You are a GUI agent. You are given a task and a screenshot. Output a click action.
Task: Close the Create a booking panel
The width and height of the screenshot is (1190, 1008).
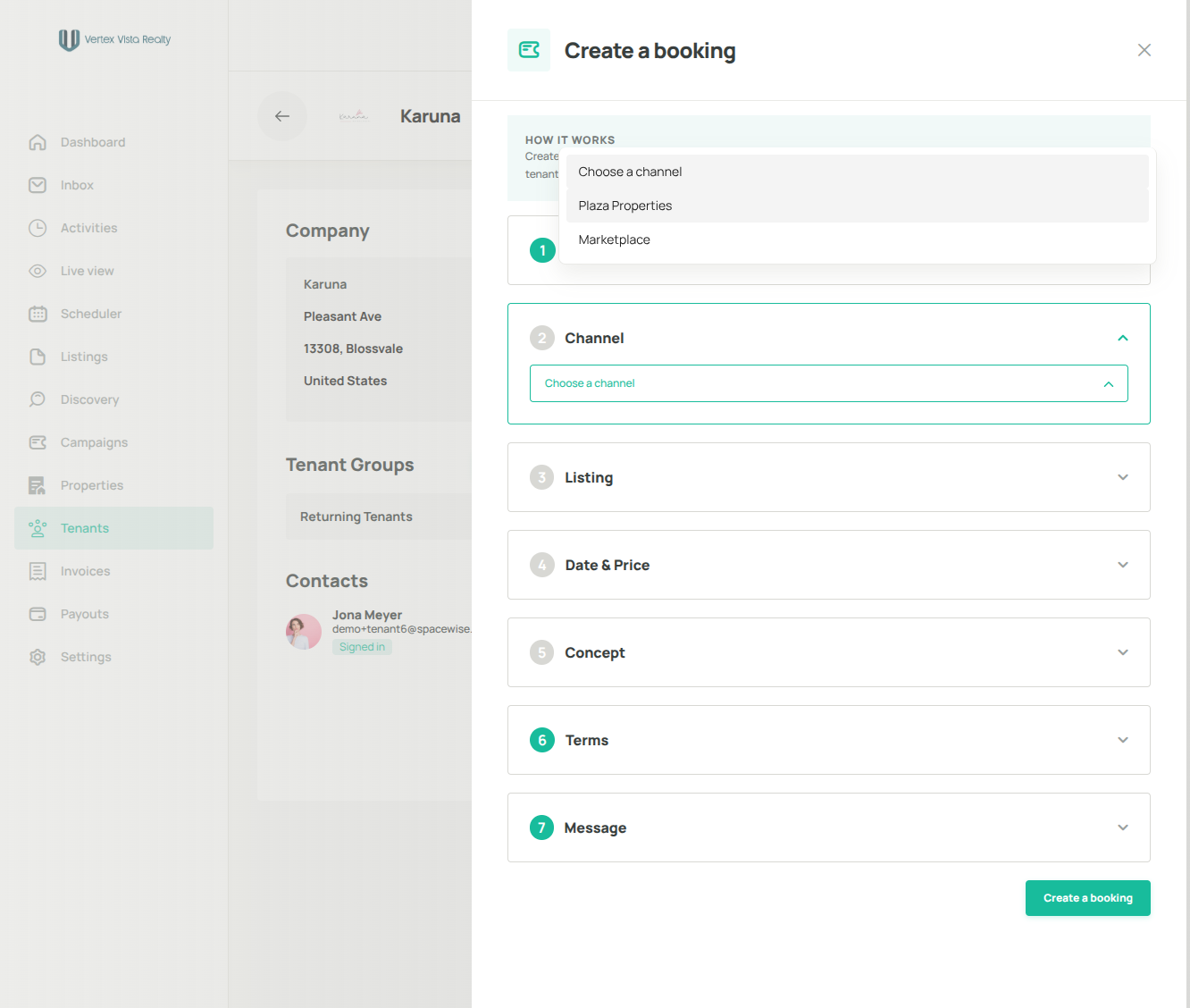point(1144,50)
